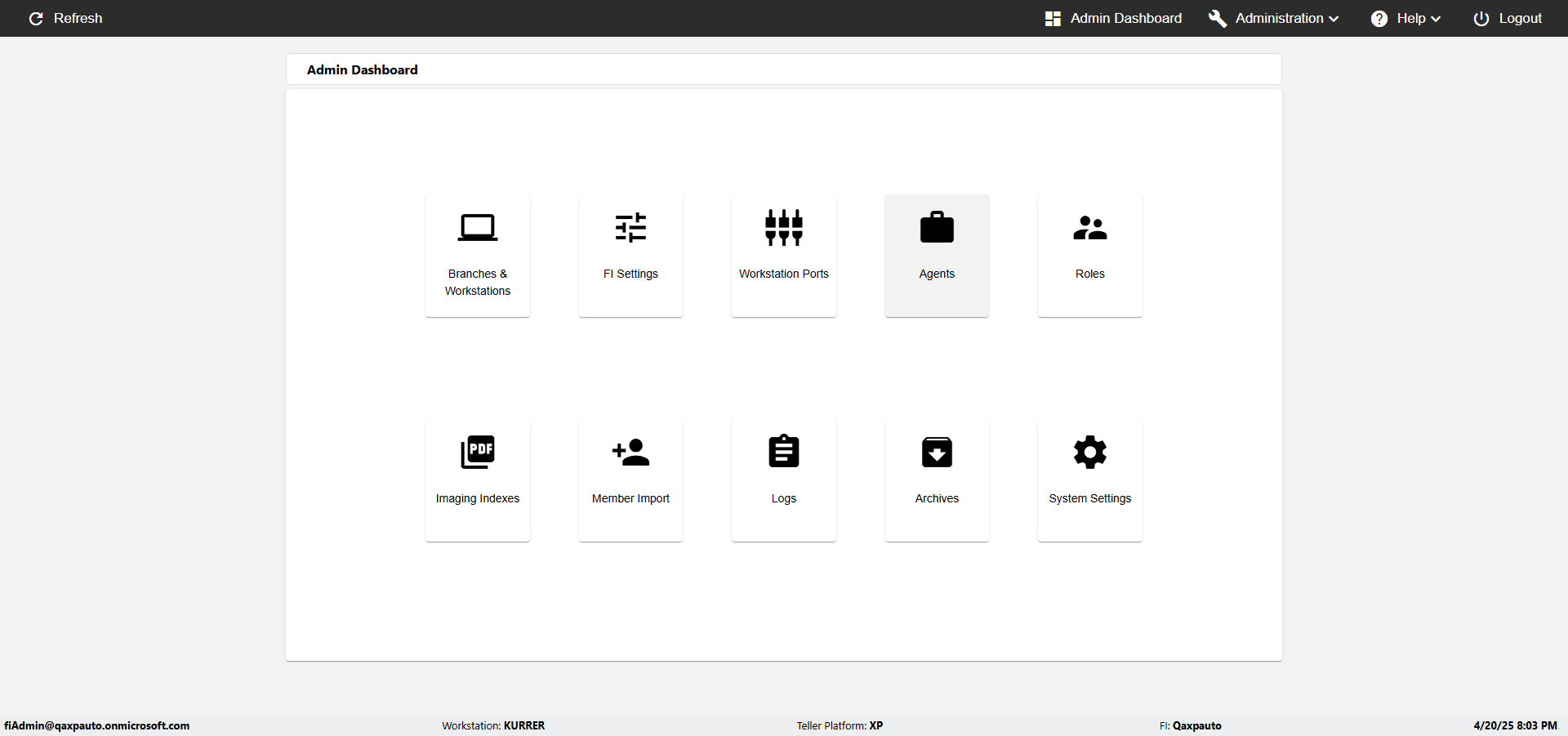Open the Roles people icon
The image size is (1568, 736).
1090,228
